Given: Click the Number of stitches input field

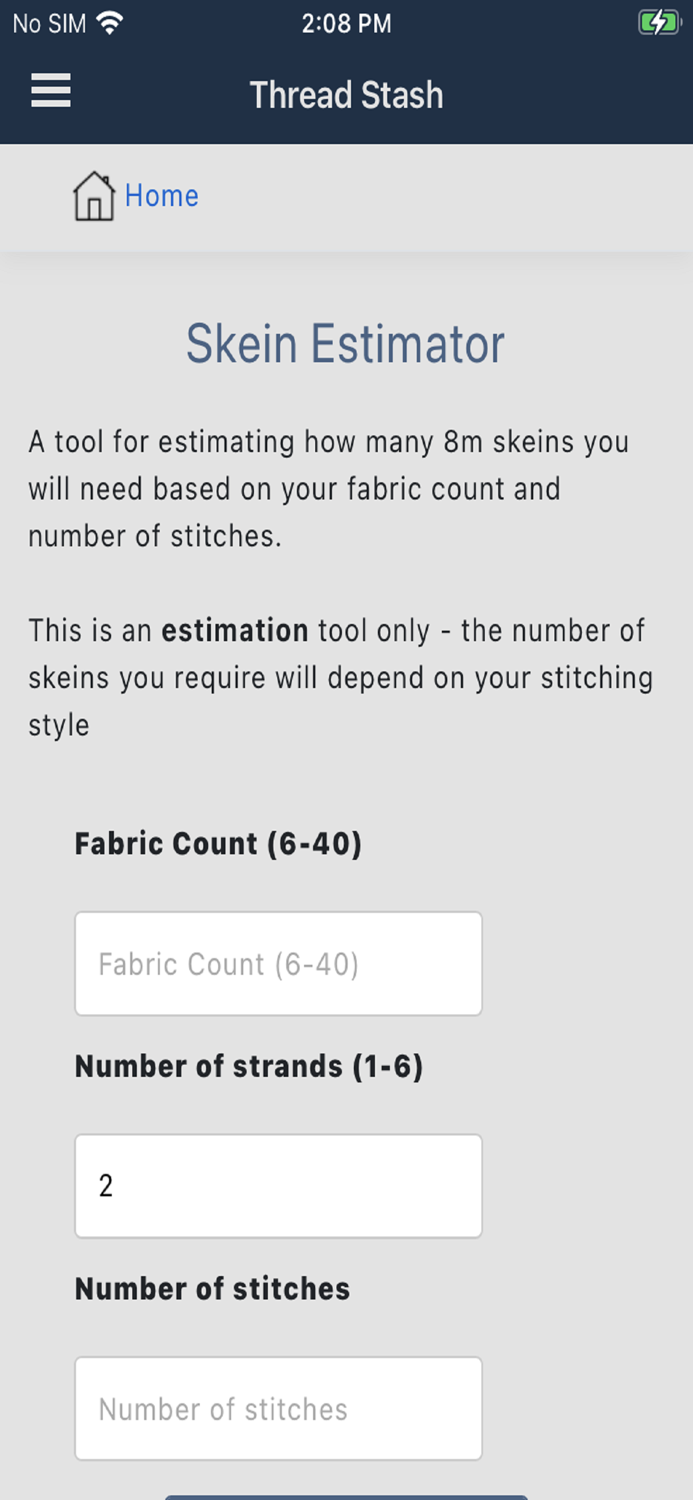Looking at the screenshot, I should (x=278, y=1408).
